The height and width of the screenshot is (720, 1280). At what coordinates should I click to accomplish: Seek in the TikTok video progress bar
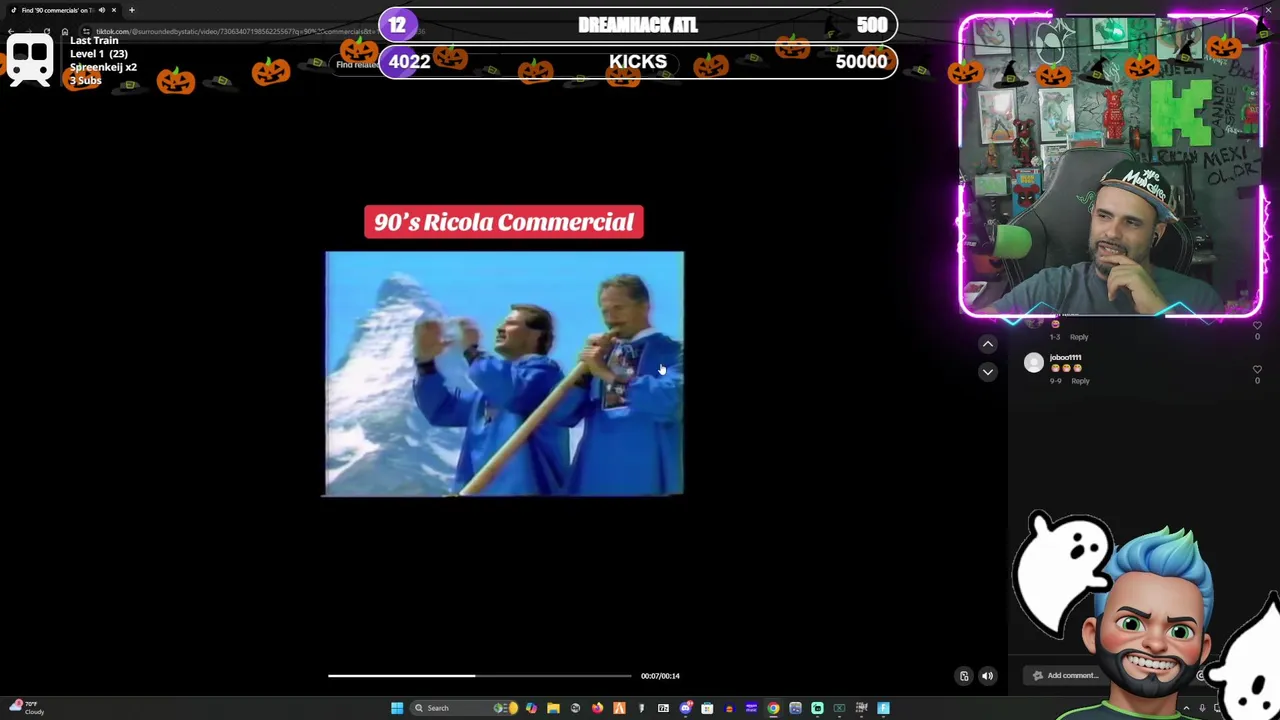point(479,676)
